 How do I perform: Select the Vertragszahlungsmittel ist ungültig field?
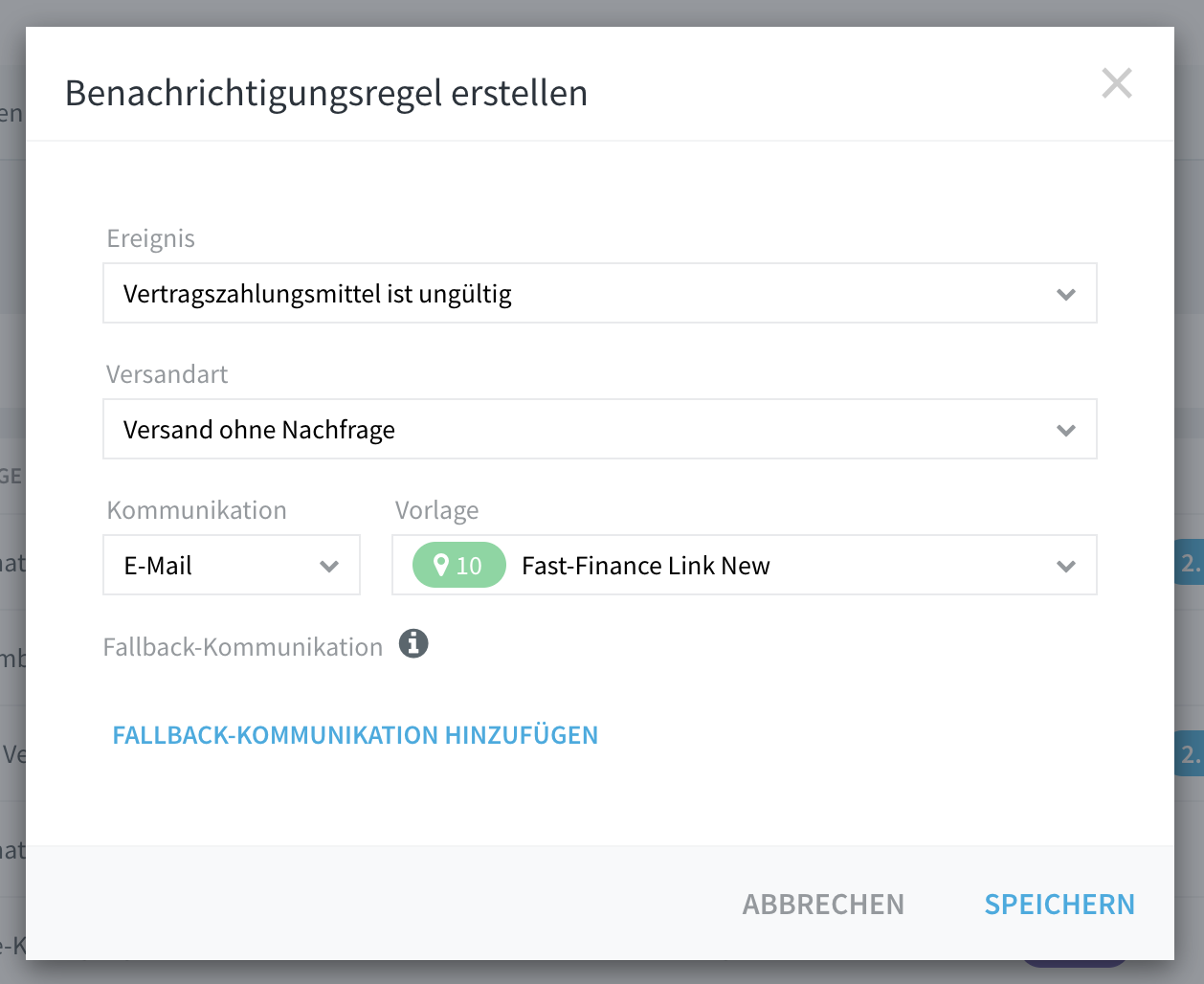(x=600, y=293)
